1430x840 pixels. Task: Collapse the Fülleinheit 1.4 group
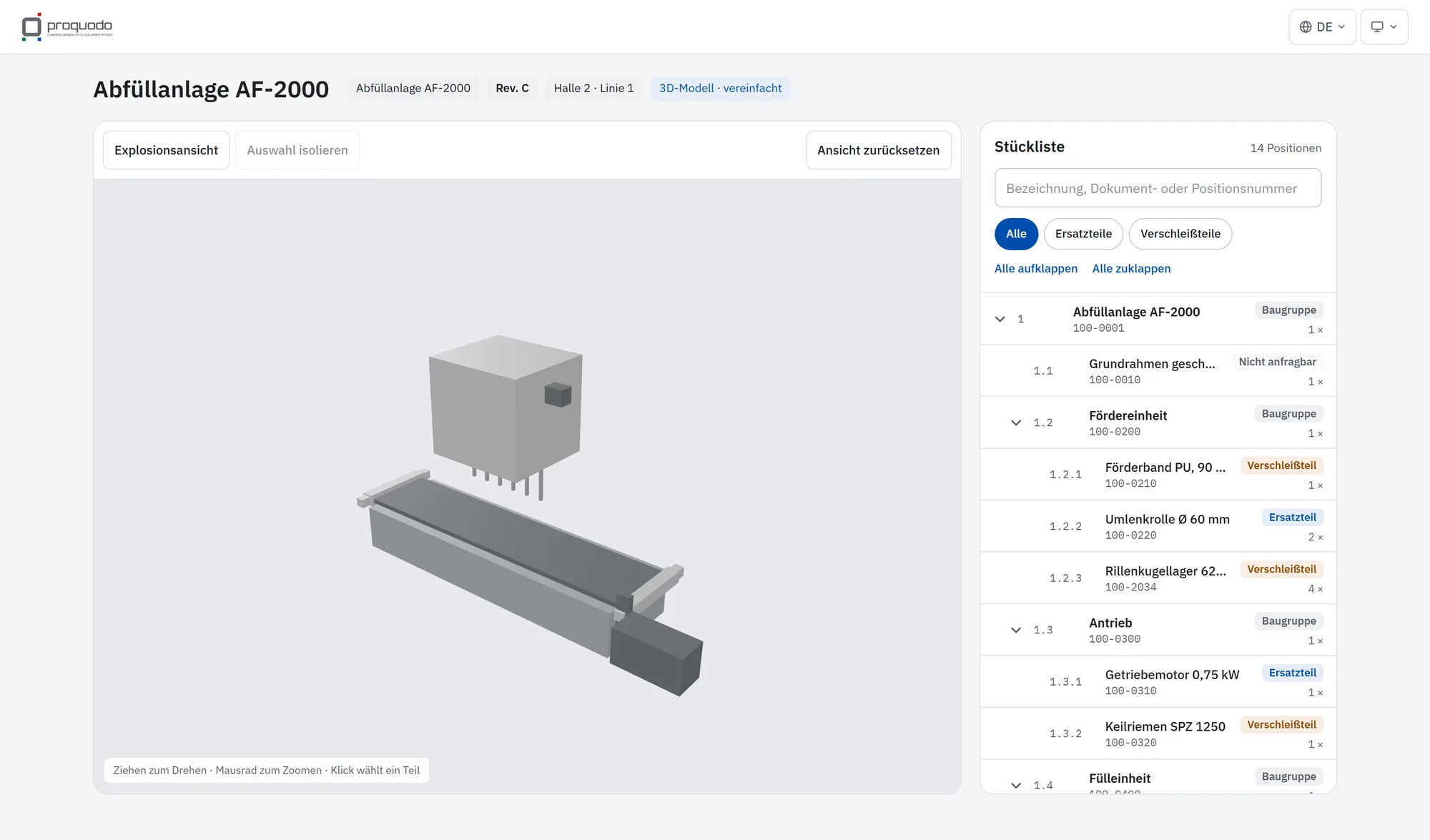pos(1016,785)
